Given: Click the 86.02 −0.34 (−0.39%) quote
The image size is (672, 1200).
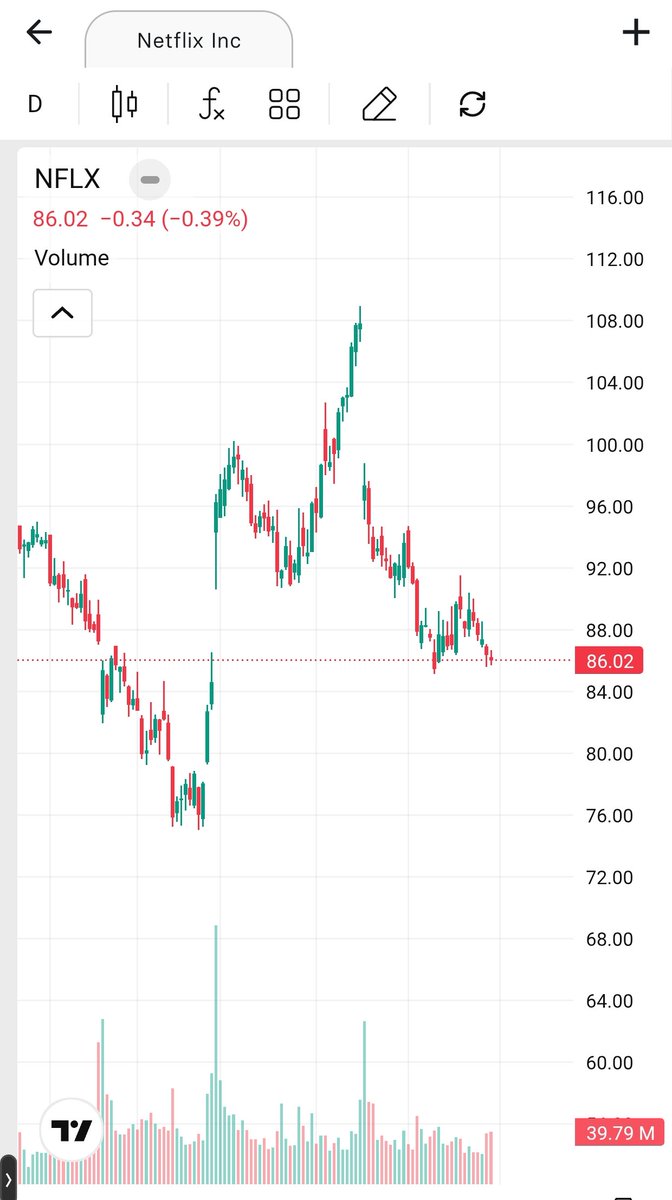Looking at the screenshot, I should click(141, 219).
